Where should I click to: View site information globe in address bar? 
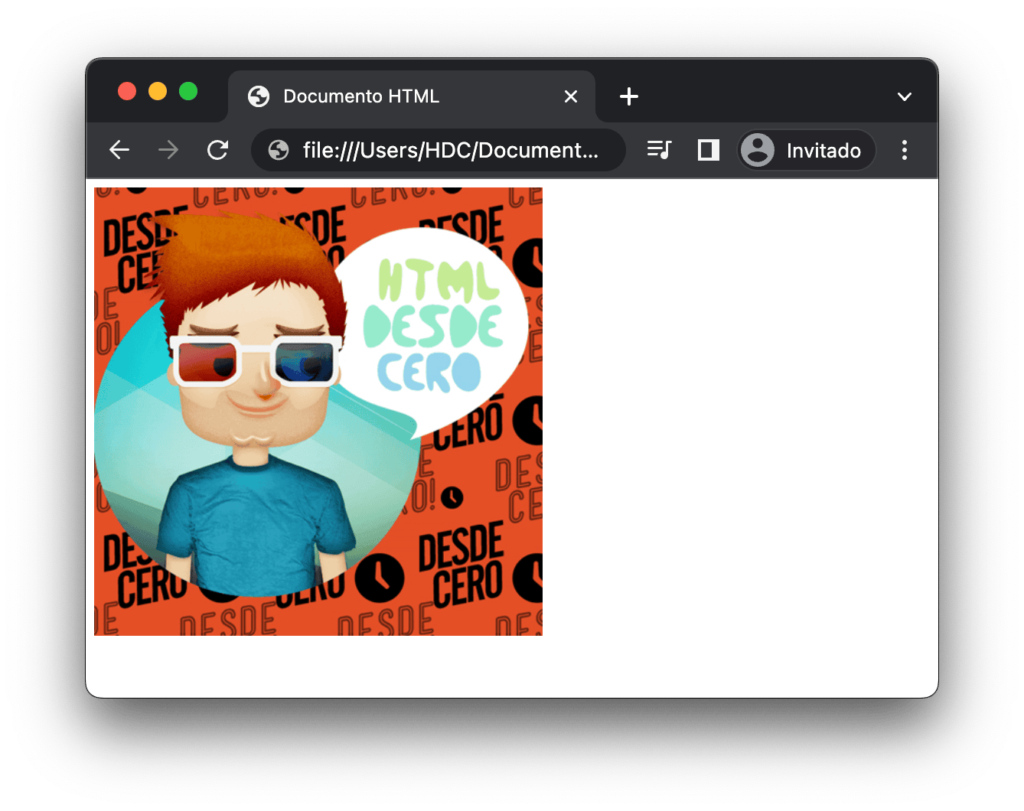pyautogui.click(x=279, y=150)
